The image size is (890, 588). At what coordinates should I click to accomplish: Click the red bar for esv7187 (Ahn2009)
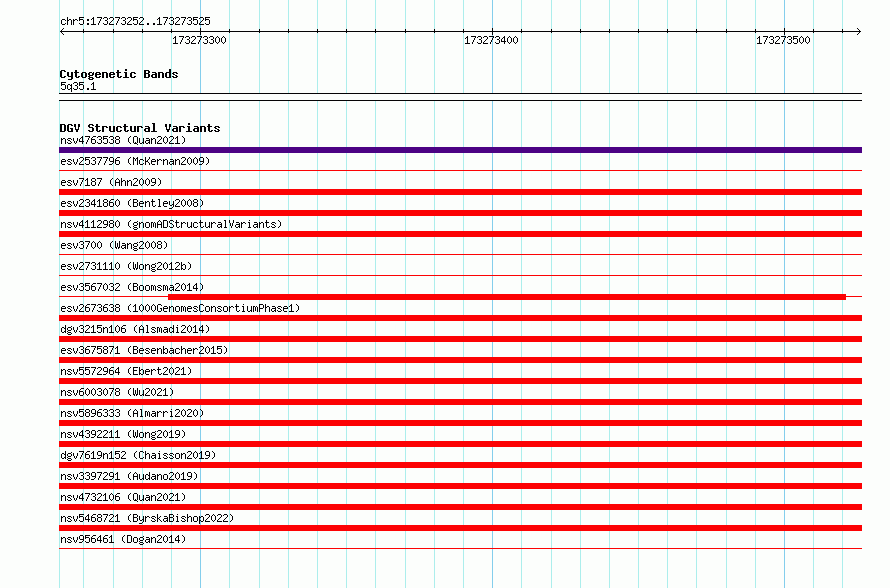[x=460, y=192]
